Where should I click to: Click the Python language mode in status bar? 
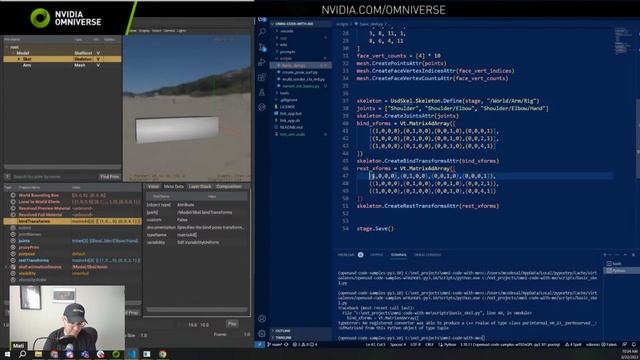pos(449,345)
